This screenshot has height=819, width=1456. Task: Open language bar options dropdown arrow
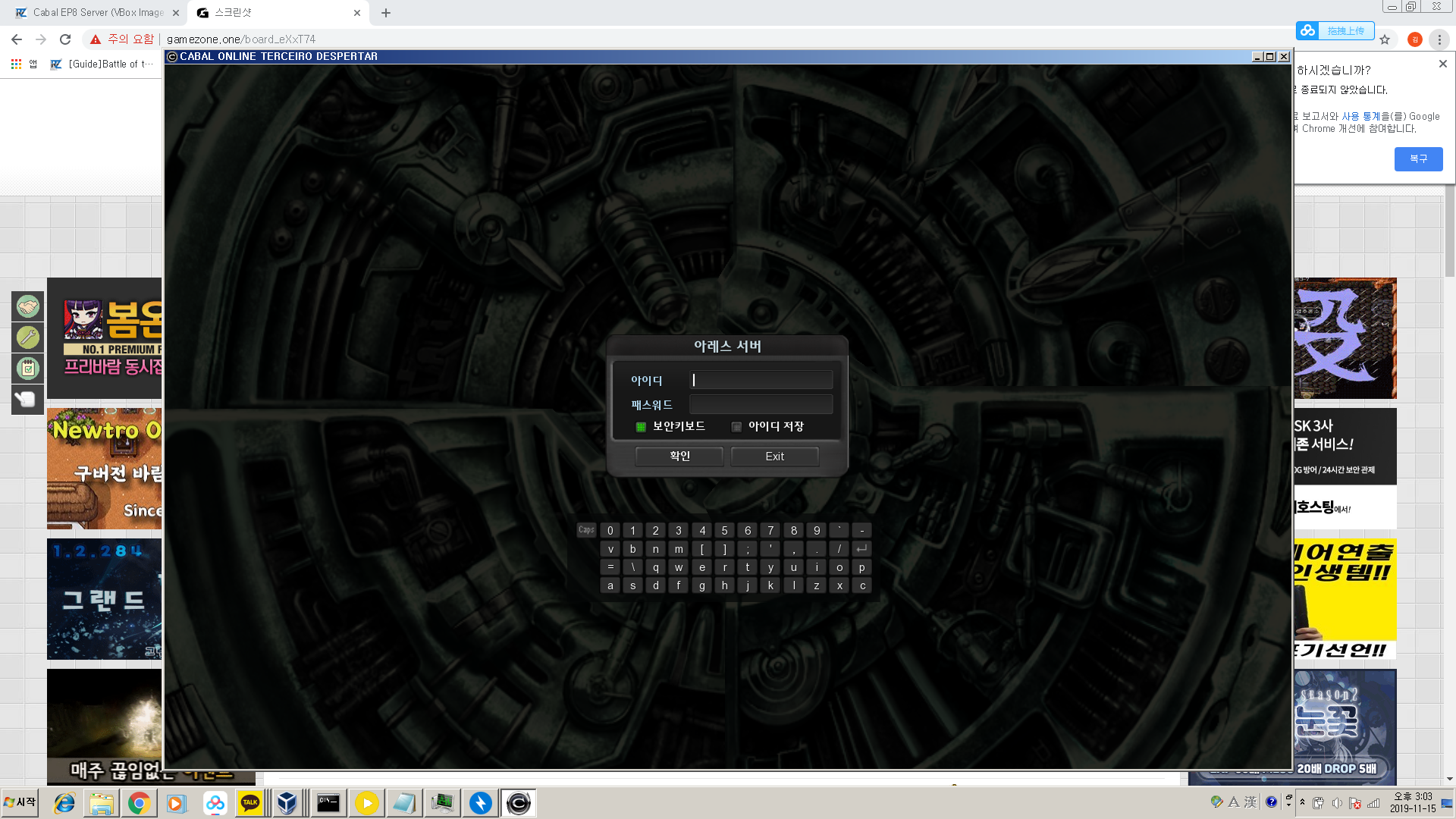pyautogui.click(x=1288, y=805)
